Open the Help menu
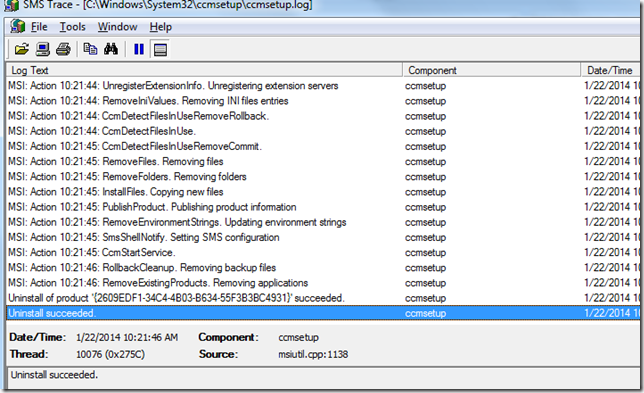 click(161, 27)
